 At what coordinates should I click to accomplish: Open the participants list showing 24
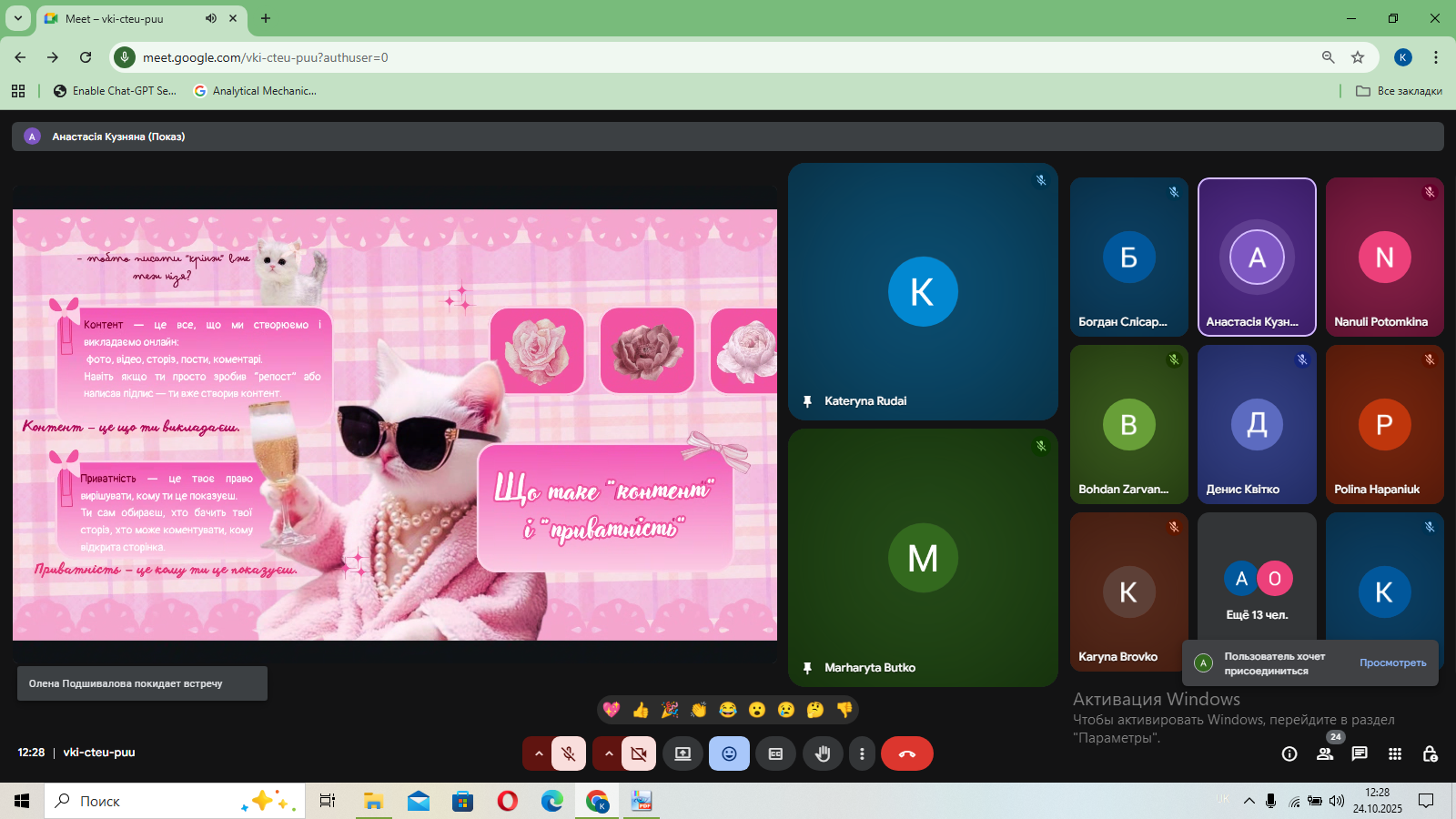tap(1325, 753)
